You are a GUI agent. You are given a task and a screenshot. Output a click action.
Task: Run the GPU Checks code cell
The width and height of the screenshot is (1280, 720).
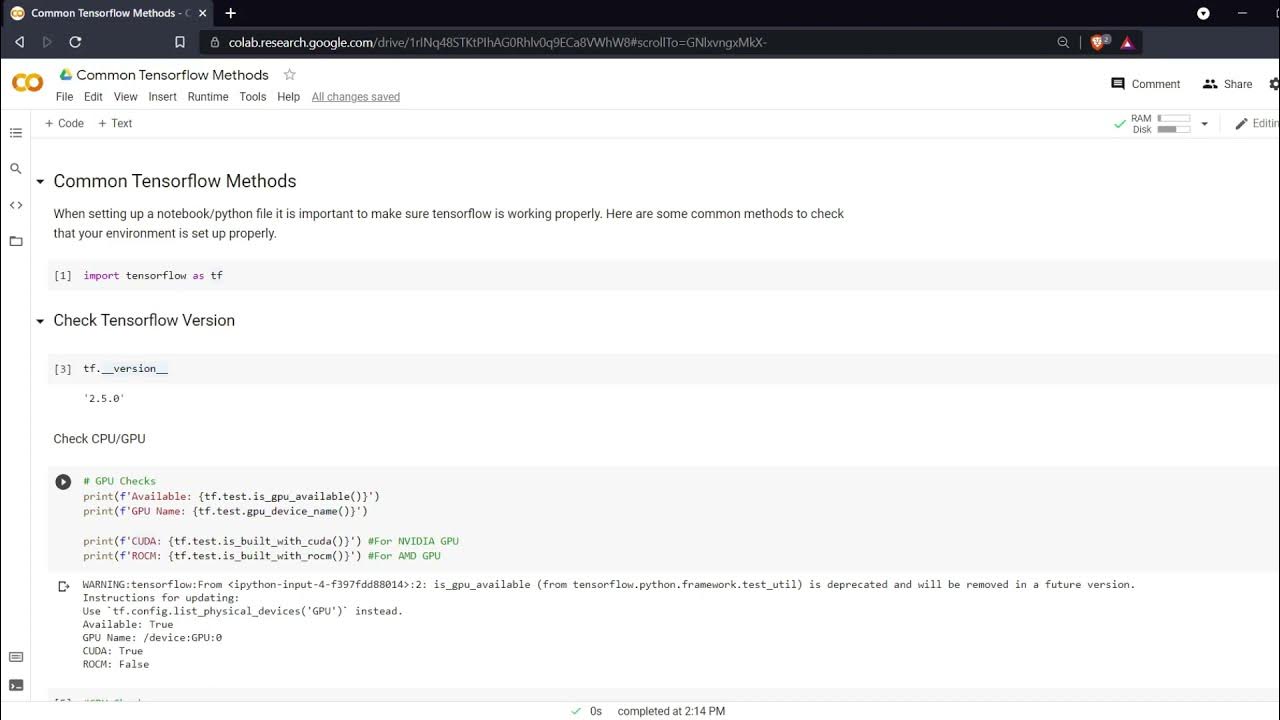(63, 482)
